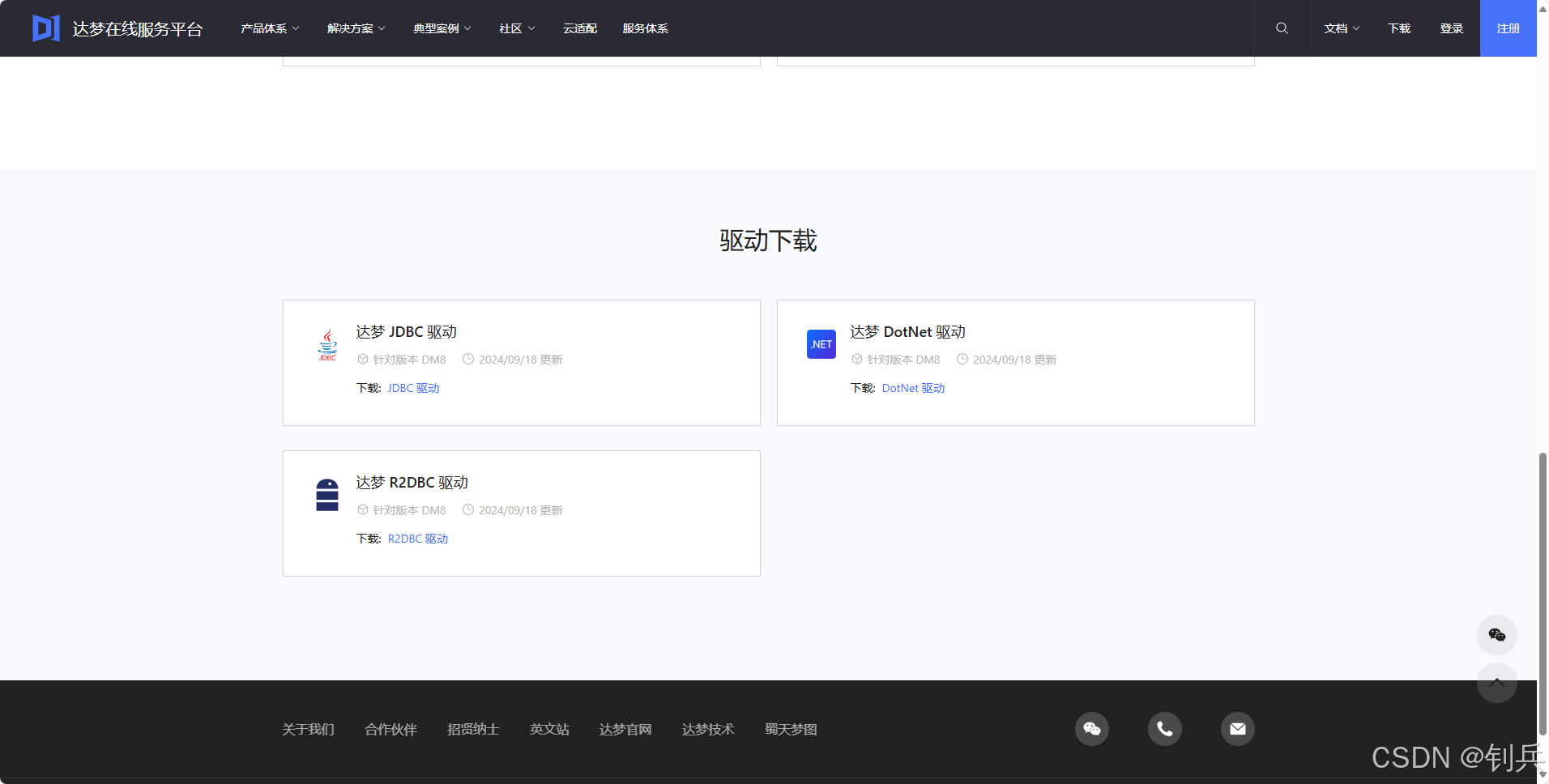1549x784 pixels.
Task: Click the 注册 button
Action: click(x=1508, y=28)
